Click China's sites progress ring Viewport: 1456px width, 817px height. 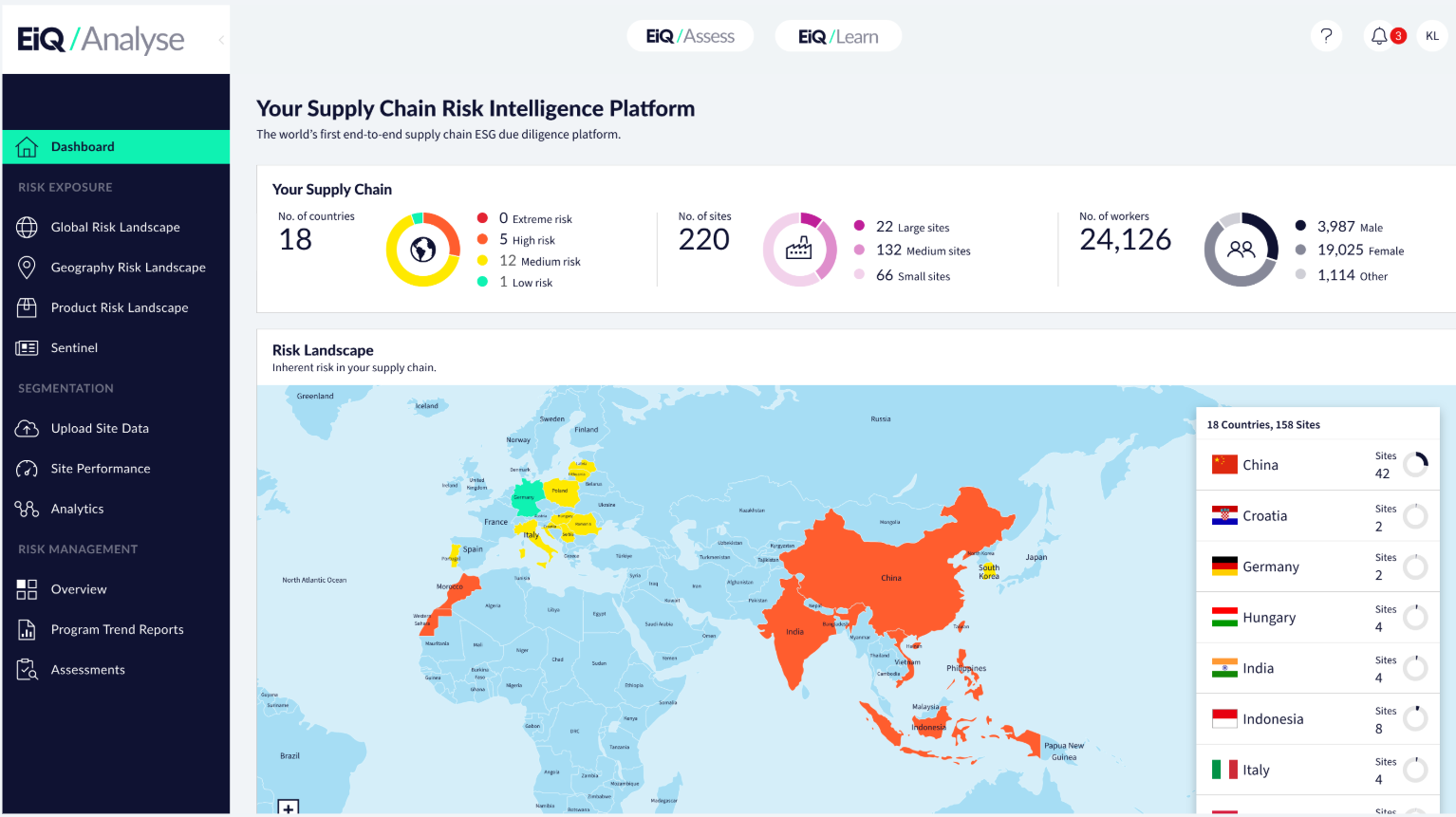click(1416, 464)
